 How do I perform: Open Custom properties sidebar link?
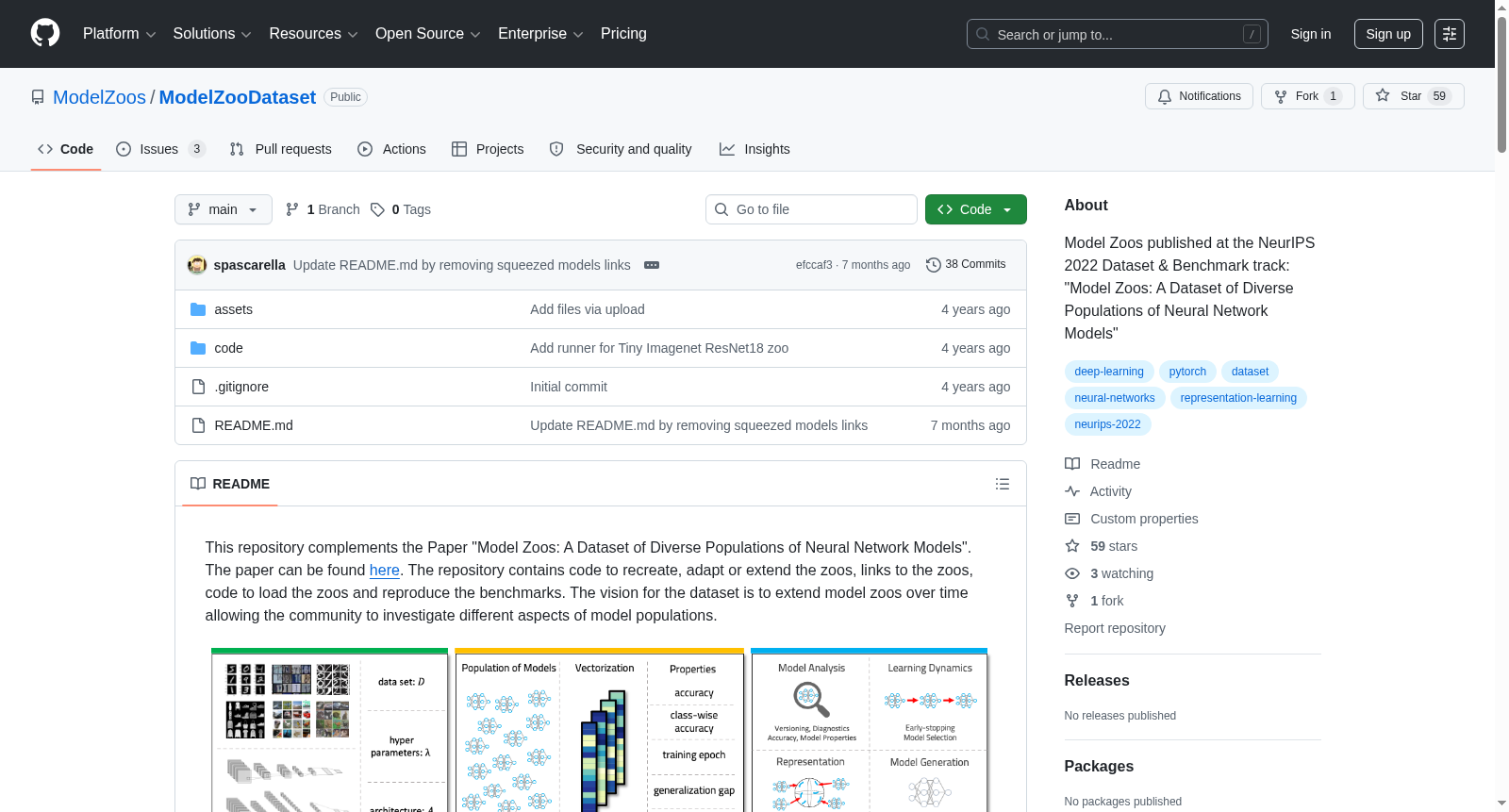(1132, 519)
